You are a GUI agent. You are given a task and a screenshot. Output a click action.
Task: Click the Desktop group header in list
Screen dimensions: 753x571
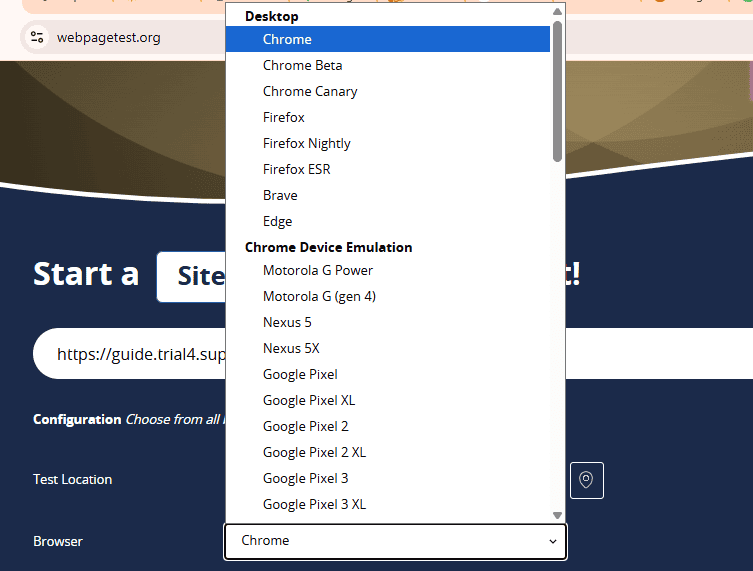coord(272,16)
